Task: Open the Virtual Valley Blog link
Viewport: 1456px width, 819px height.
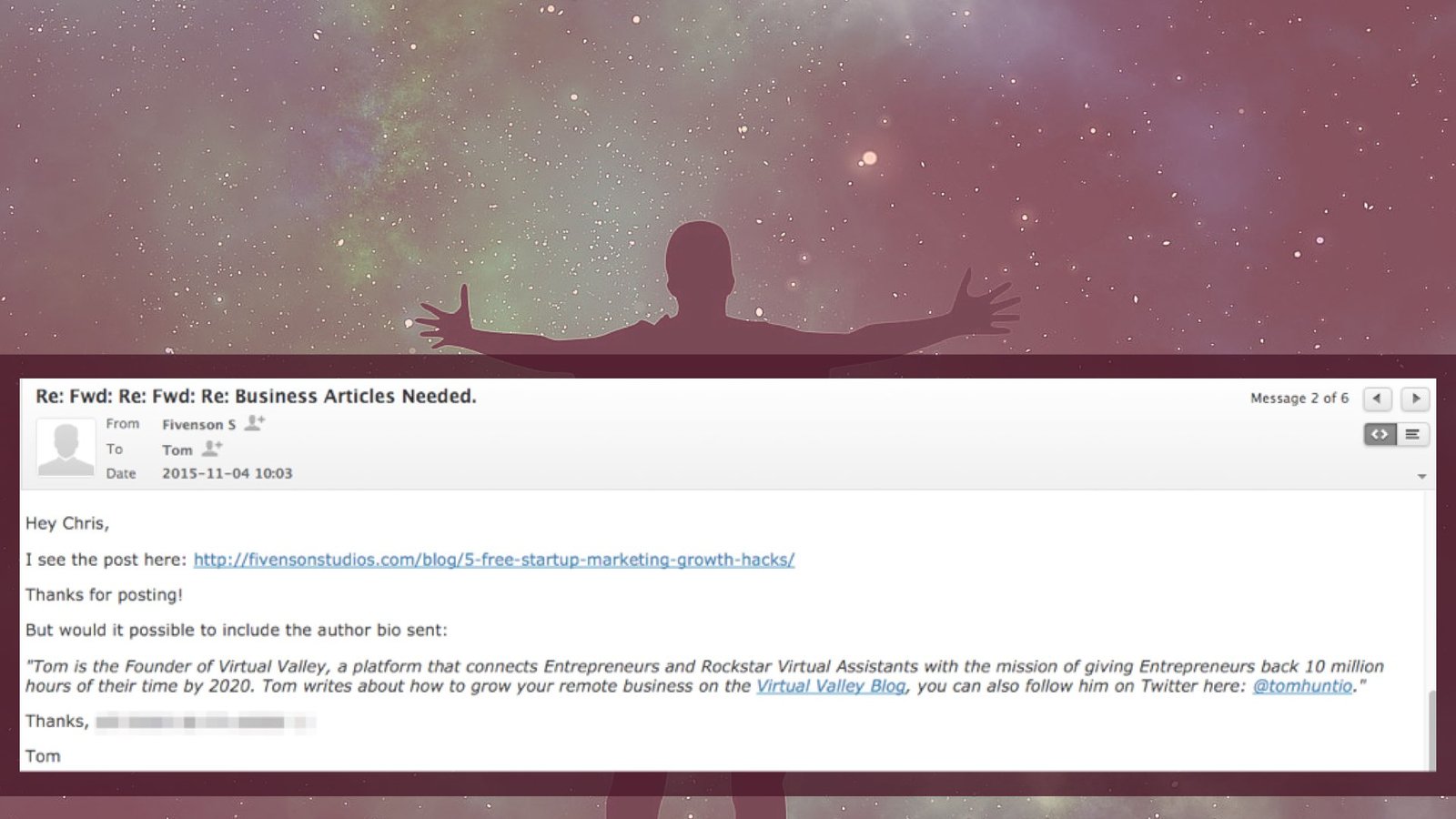Action: click(x=831, y=686)
